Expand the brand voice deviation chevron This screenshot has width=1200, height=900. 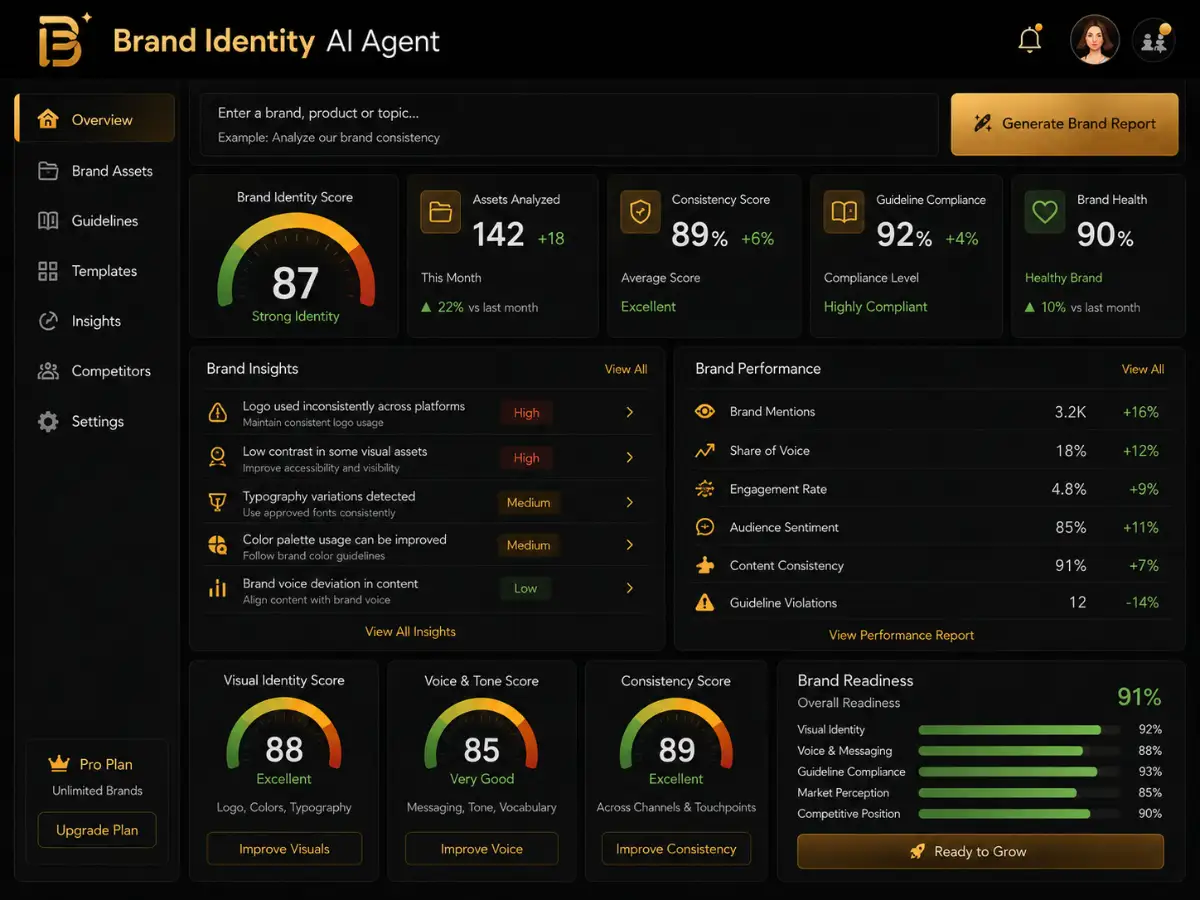629,588
